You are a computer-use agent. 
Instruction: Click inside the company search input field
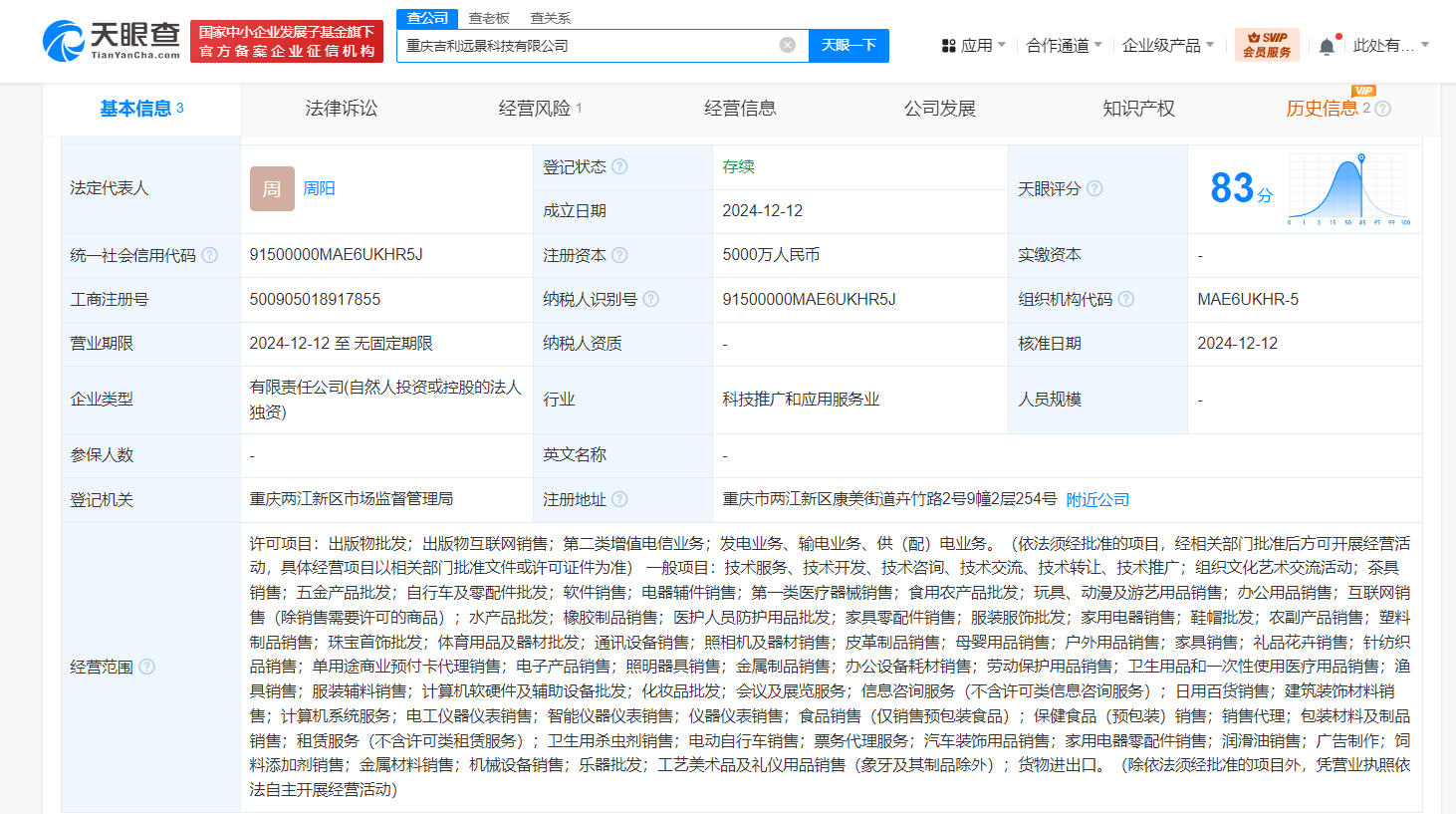tap(598, 45)
